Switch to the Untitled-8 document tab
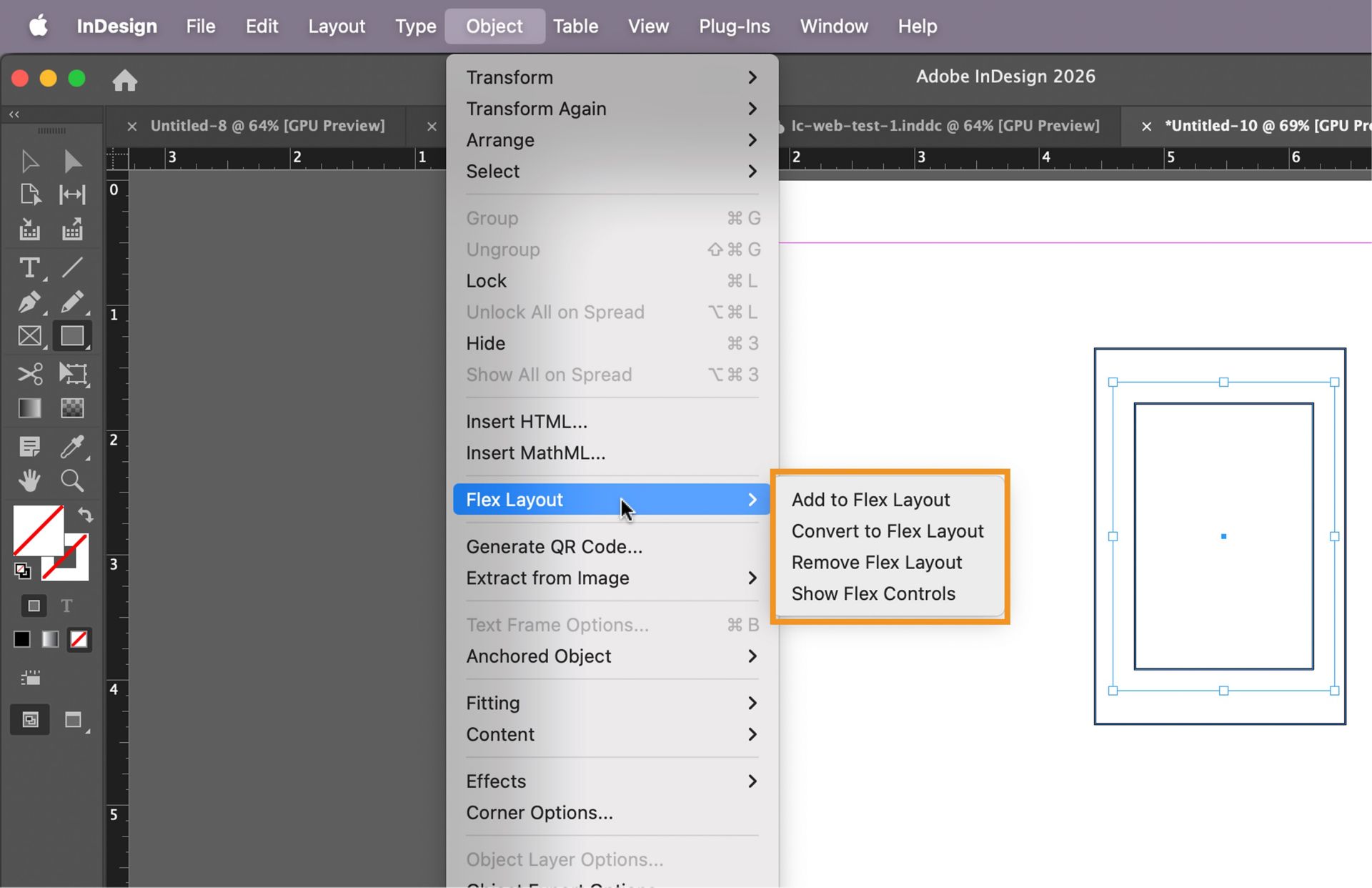Image resolution: width=1372 pixels, height=888 pixels. click(x=267, y=125)
